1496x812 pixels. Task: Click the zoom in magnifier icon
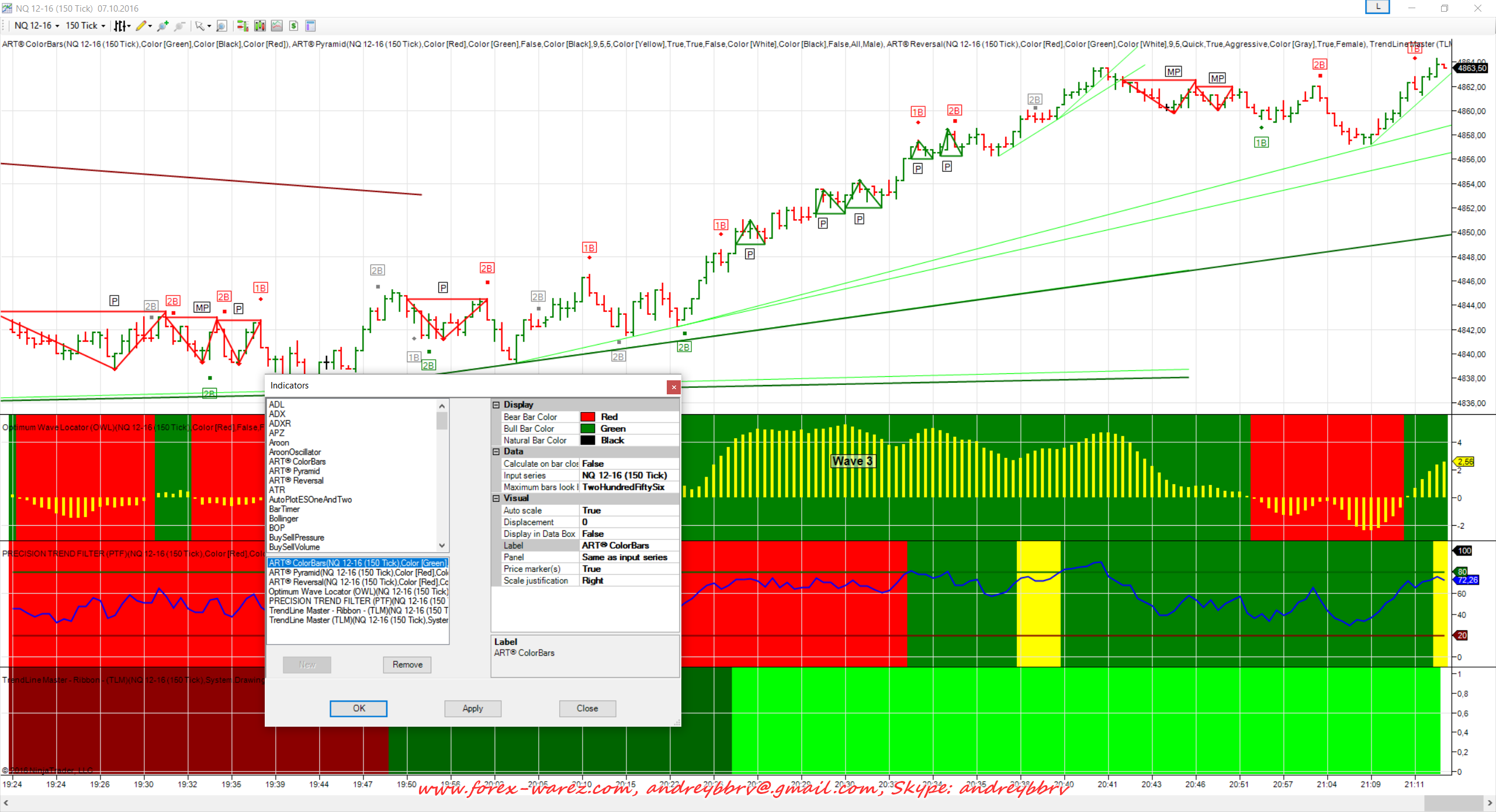[162, 26]
